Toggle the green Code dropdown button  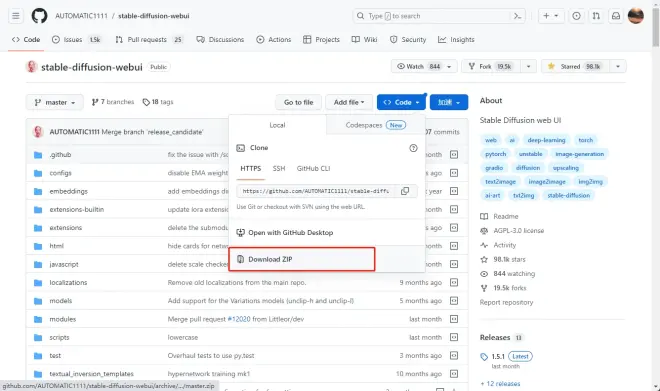401,102
